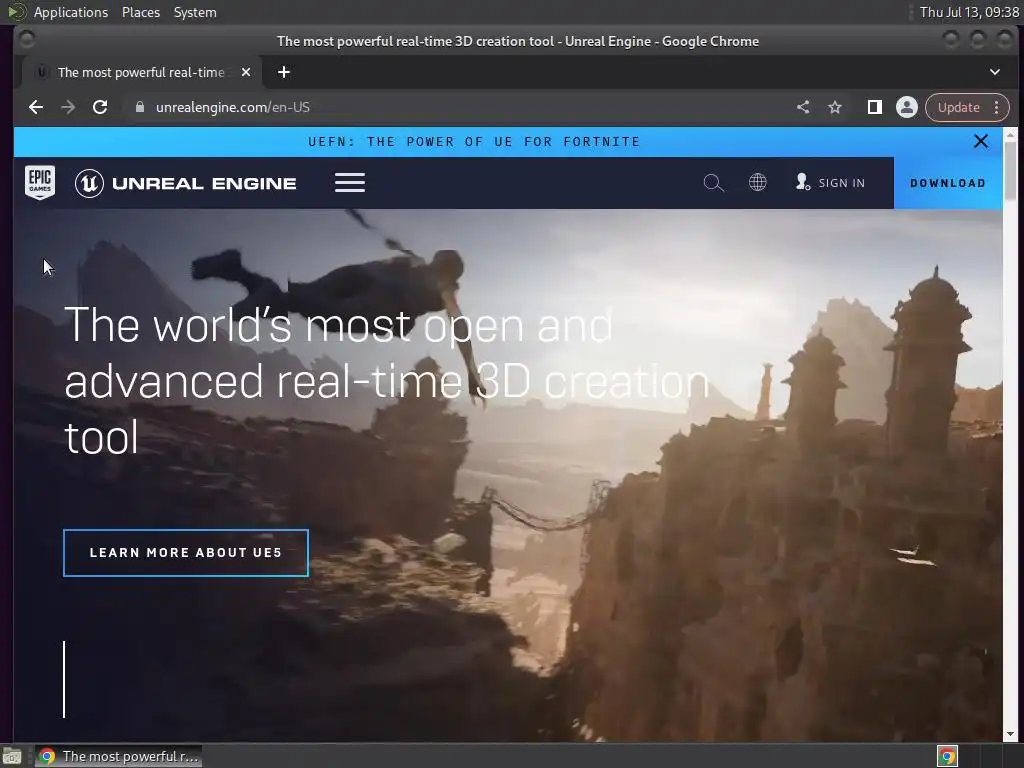The image size is (1024, 768).
Task: Open Chrome profile avatar
Action: coord(906,107)
